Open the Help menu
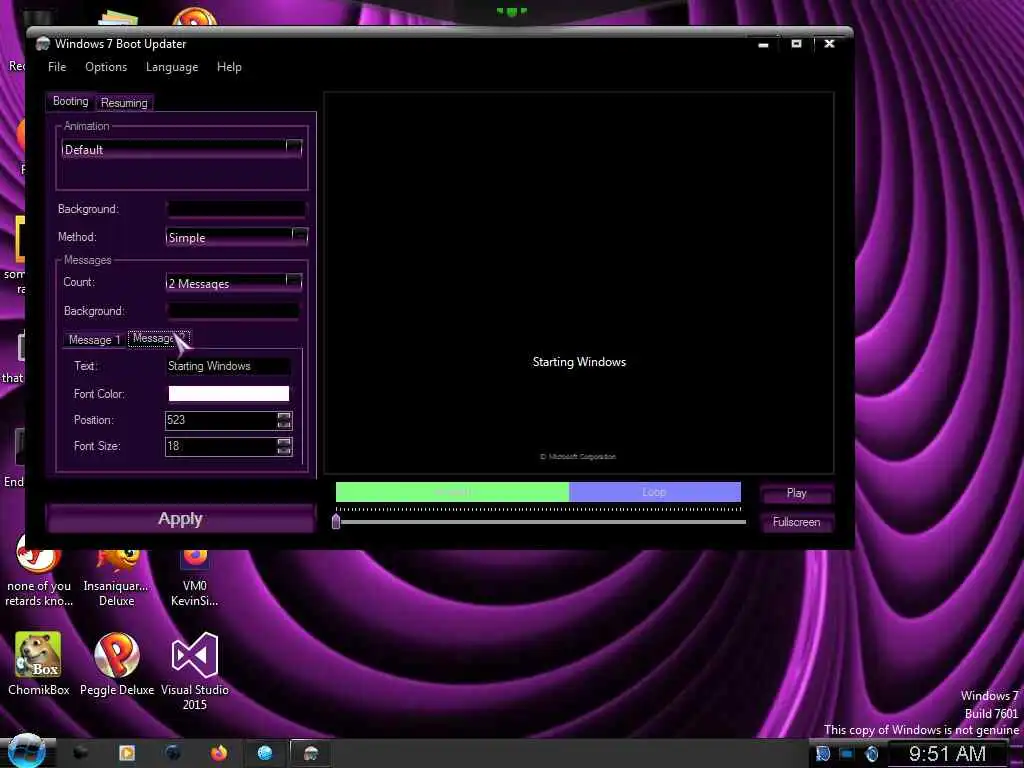 point(229,67)
